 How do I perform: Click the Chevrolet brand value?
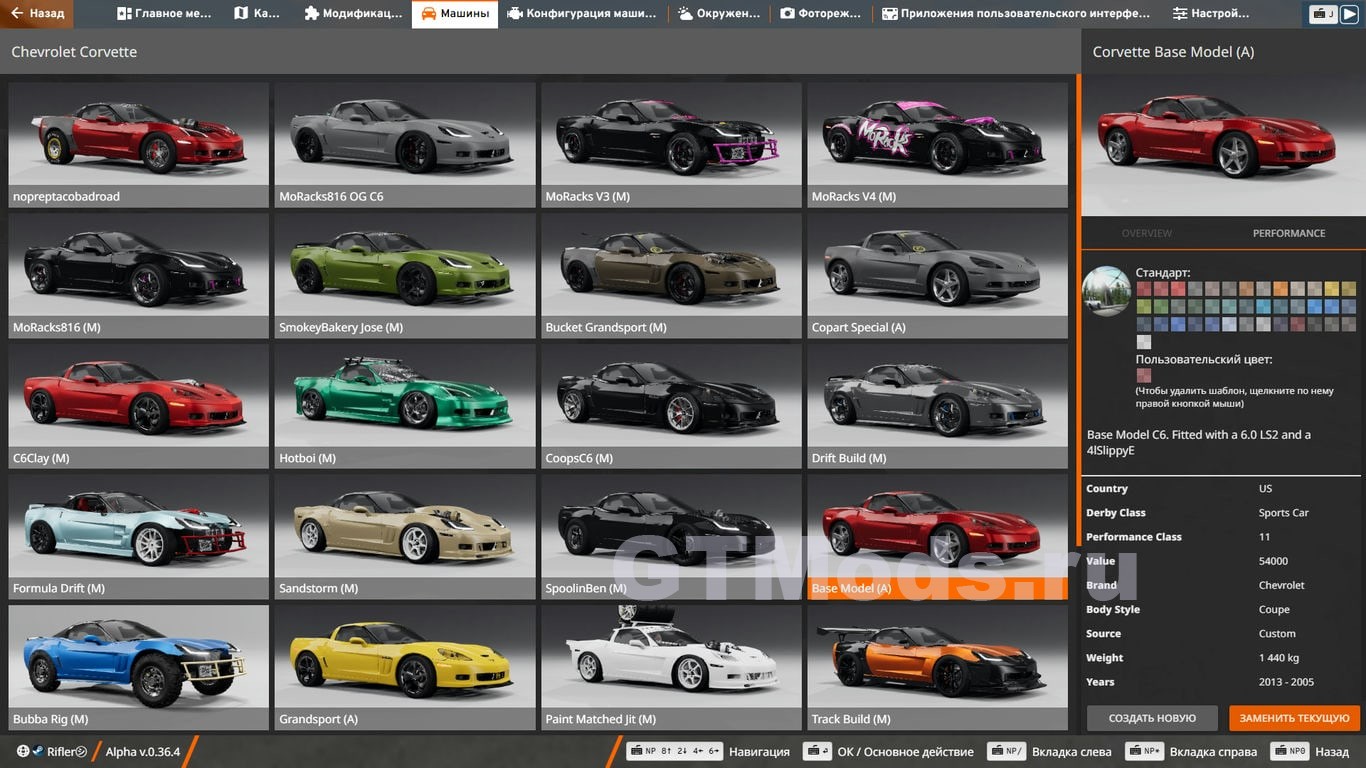coord(1282,585)
